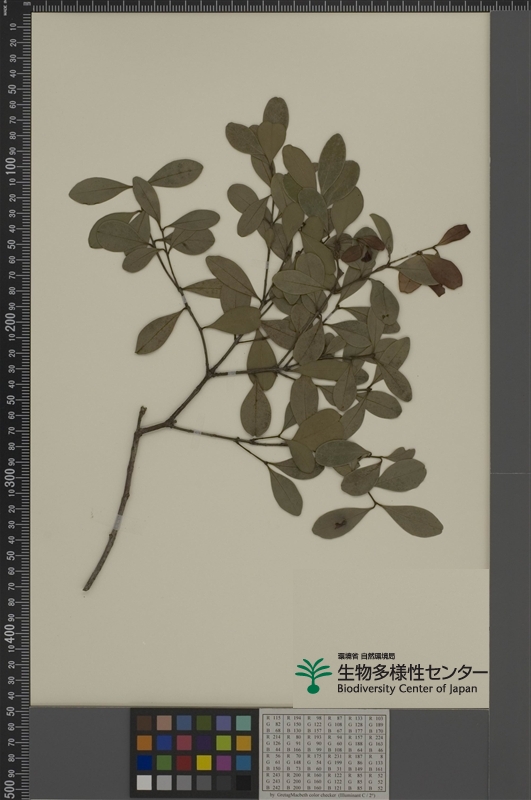Select the orange patch on the color checker

[x=144, y=742]
